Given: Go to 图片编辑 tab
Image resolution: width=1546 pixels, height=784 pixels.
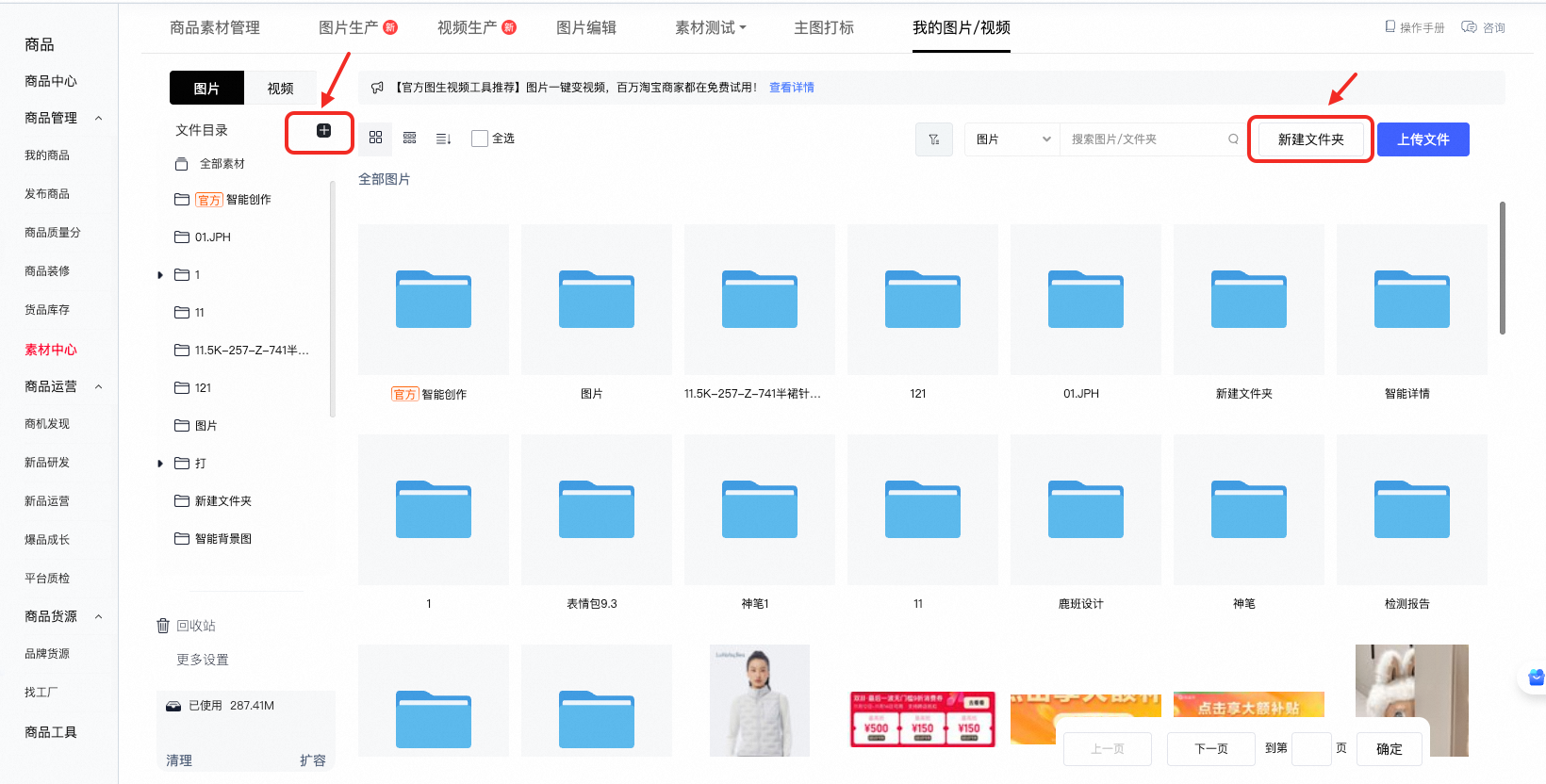Looking at the screenshot, I should pyautogui.click(x=586, y=28).
